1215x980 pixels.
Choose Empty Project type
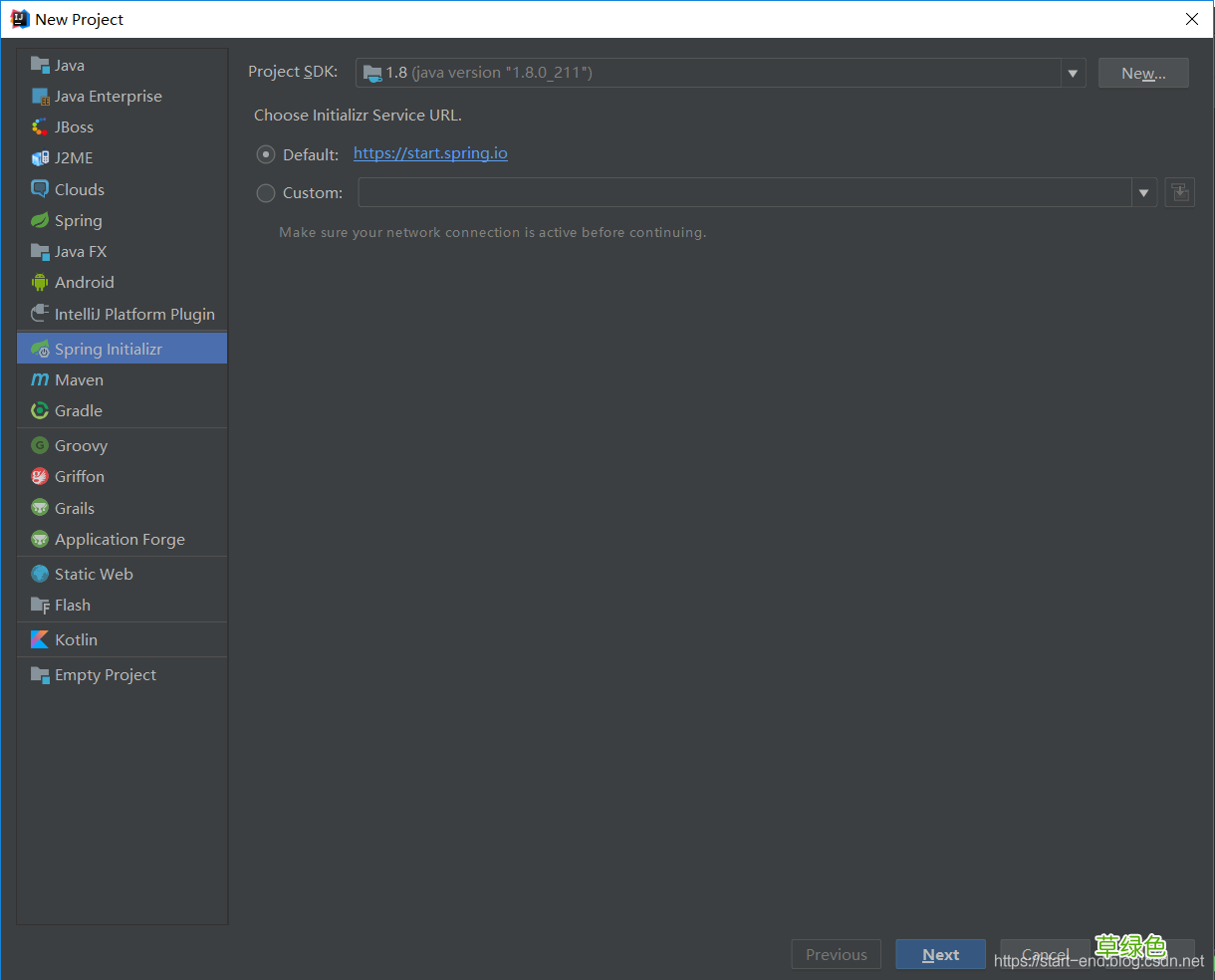click(x=122, y=674)
